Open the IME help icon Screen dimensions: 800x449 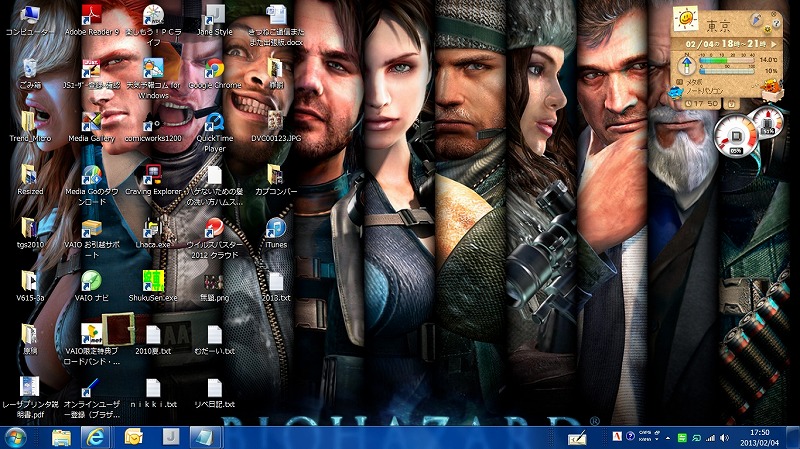coord(631,437)
